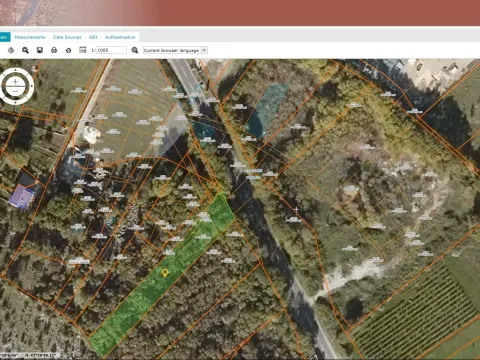Click the zoom-to-scale magnifier after scale field
The height and width of the screenshot is (360, 480).
pyautogui.click(x=135, y=50)
